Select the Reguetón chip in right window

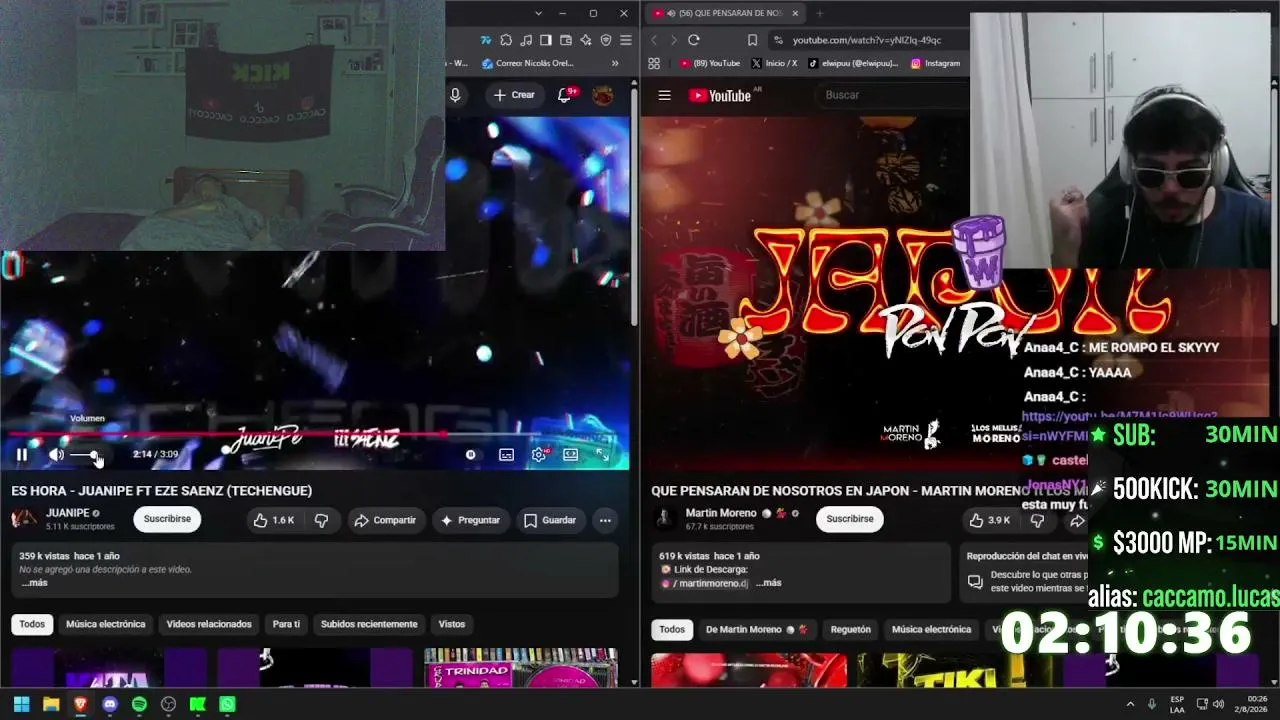click(x=850, y=630)
